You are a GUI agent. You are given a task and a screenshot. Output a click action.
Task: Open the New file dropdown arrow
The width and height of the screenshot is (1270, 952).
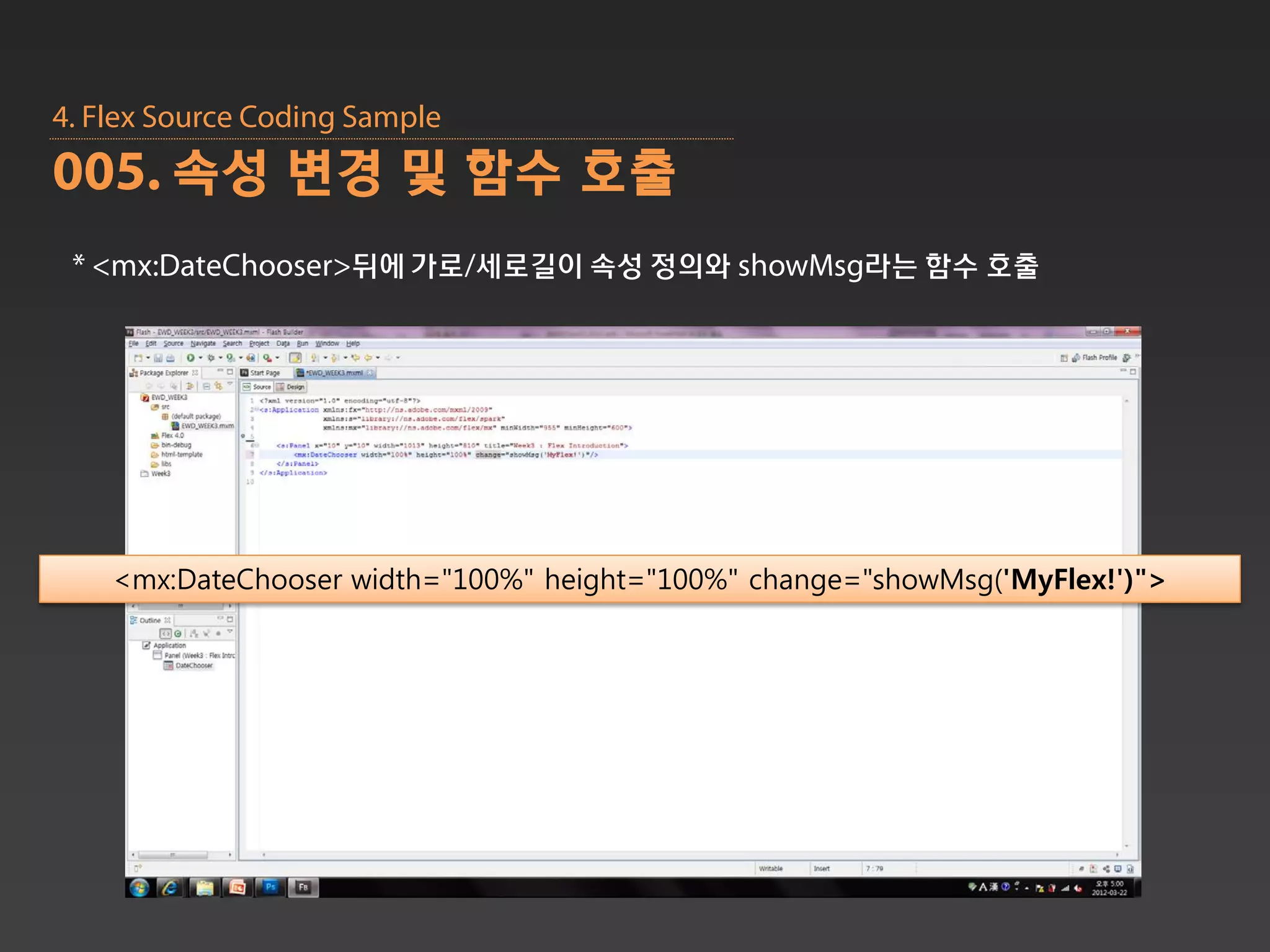[148, 358]
